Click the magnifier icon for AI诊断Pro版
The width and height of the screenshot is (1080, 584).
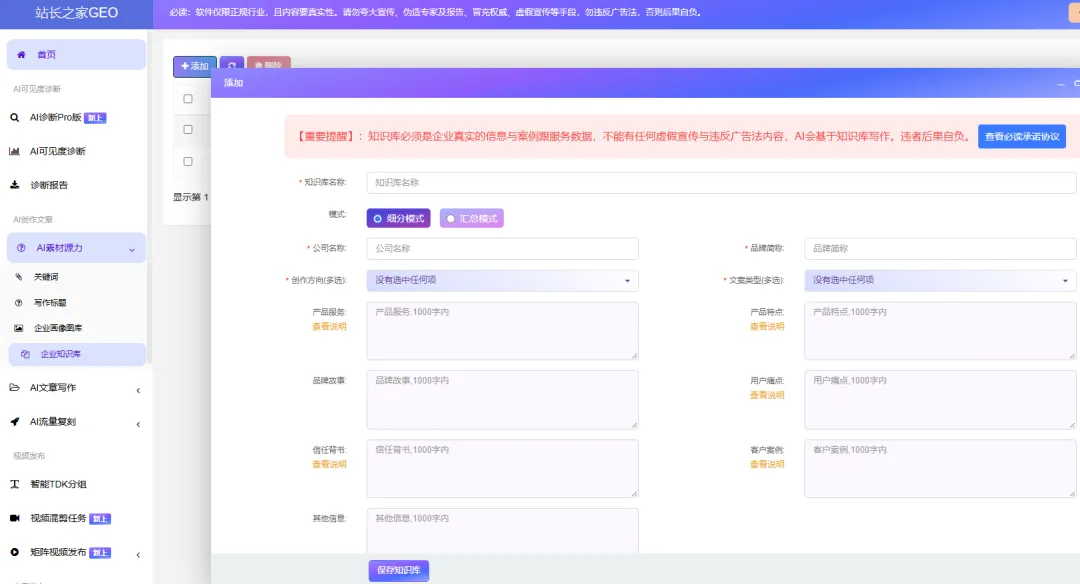[14, 118]
